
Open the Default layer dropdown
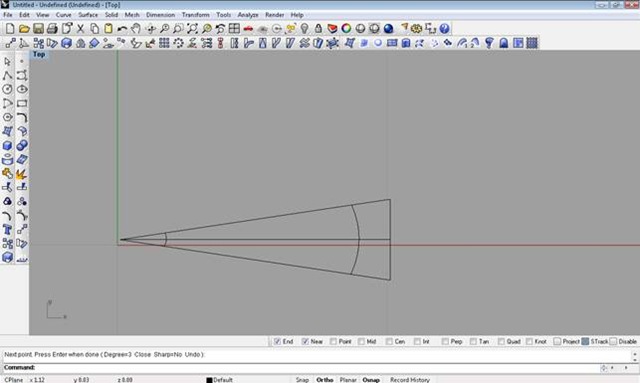click(220, 380)
